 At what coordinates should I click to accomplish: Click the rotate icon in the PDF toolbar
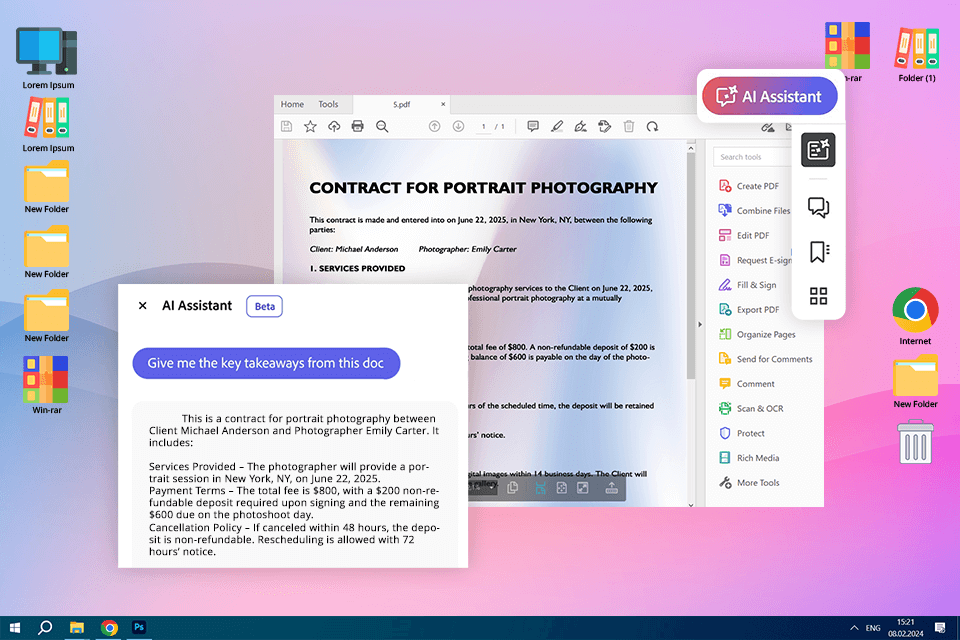point(653,126)
